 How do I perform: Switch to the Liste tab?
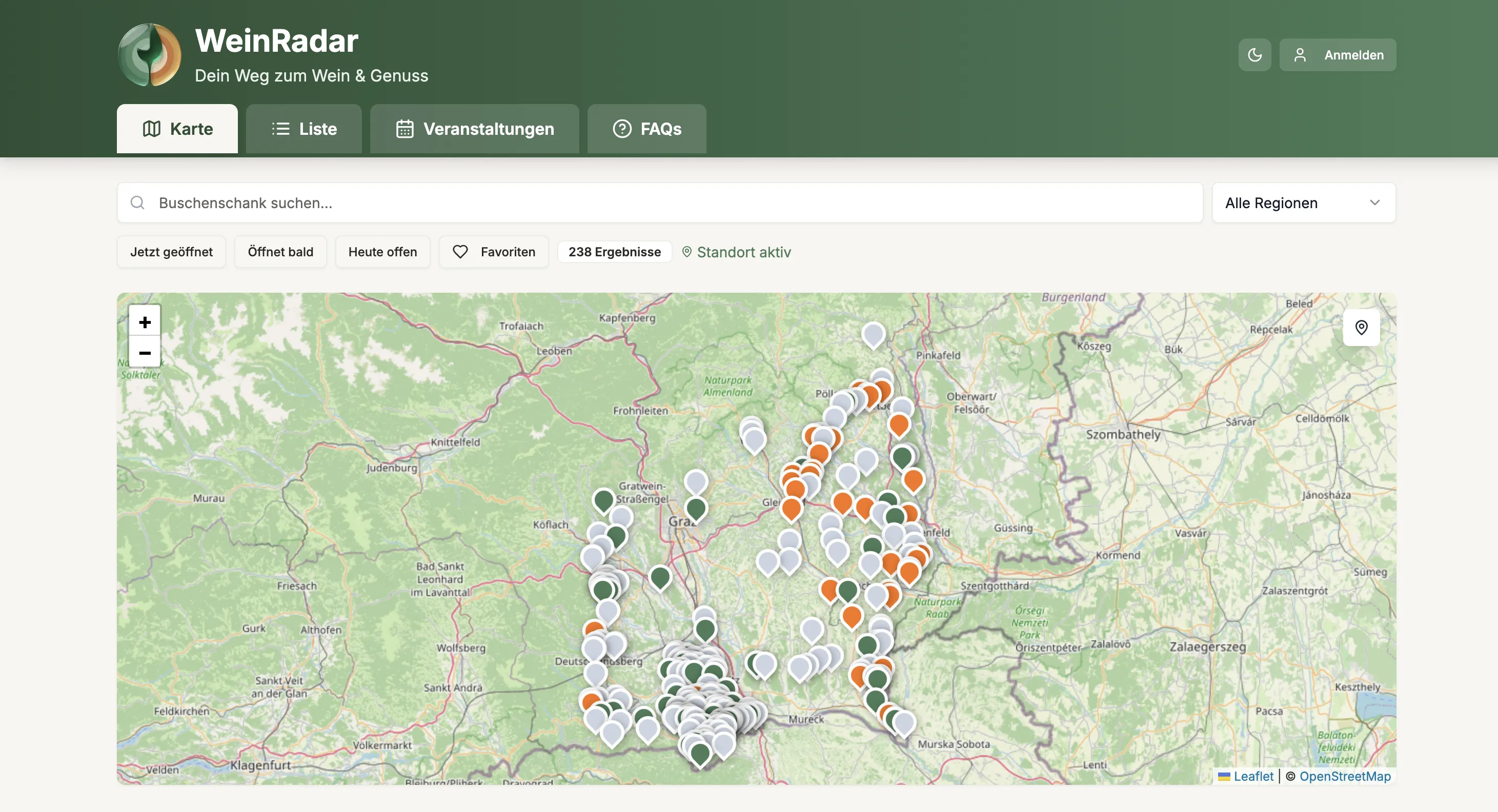(x=303, y=129)
